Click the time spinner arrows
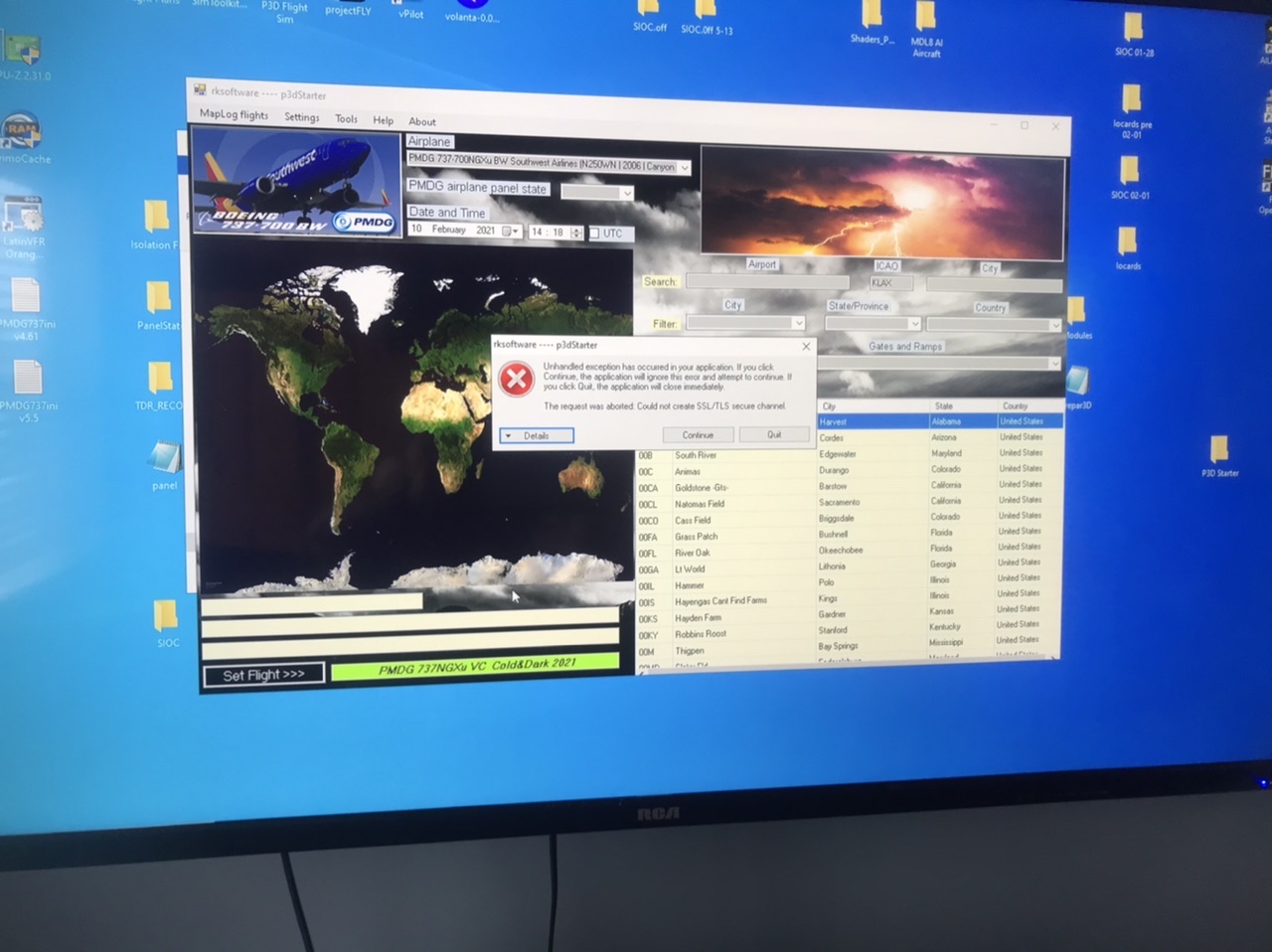Viewport: 1272px width, 952px height. 575,233
